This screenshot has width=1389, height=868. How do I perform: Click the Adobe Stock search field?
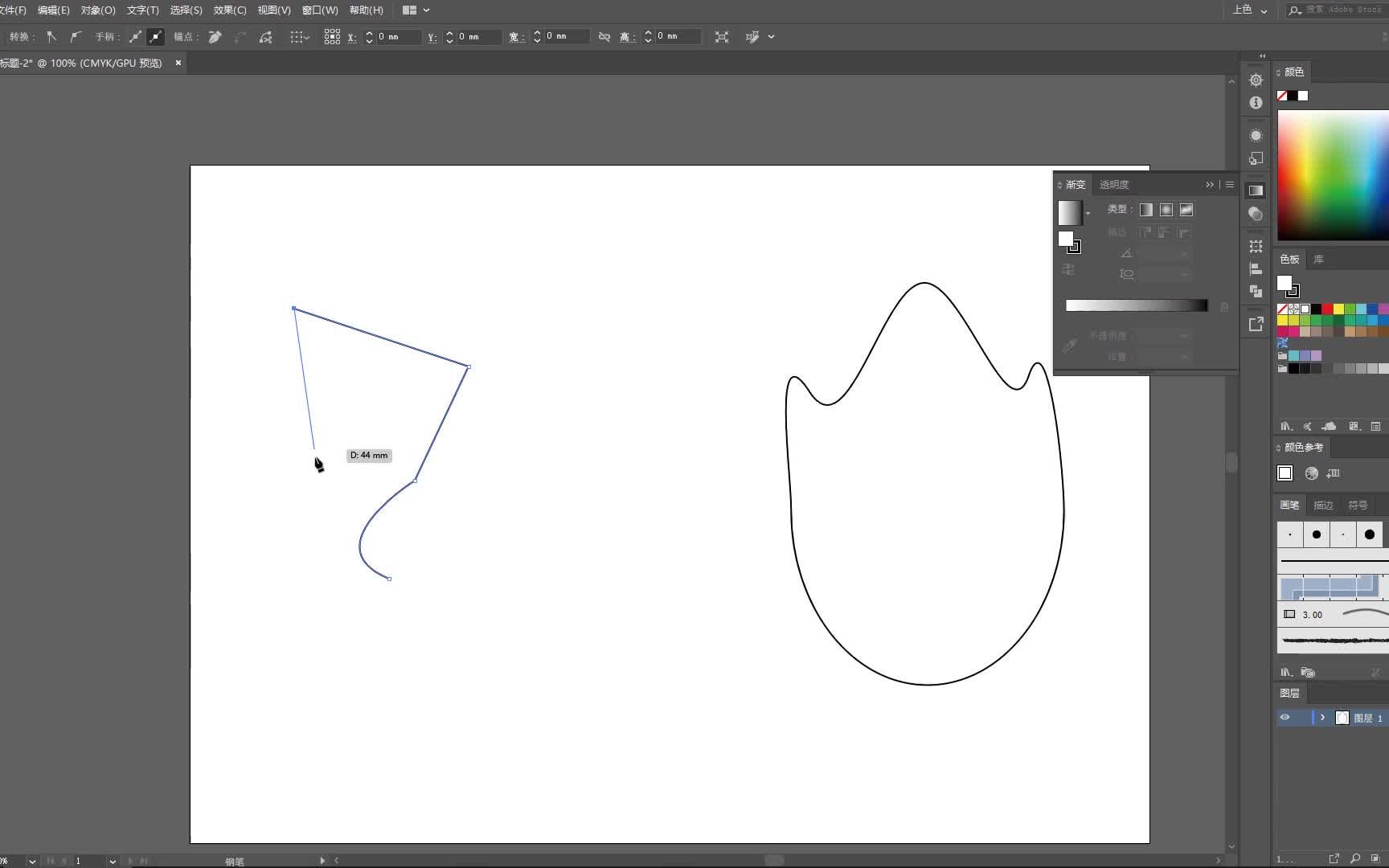[1337, 10]
